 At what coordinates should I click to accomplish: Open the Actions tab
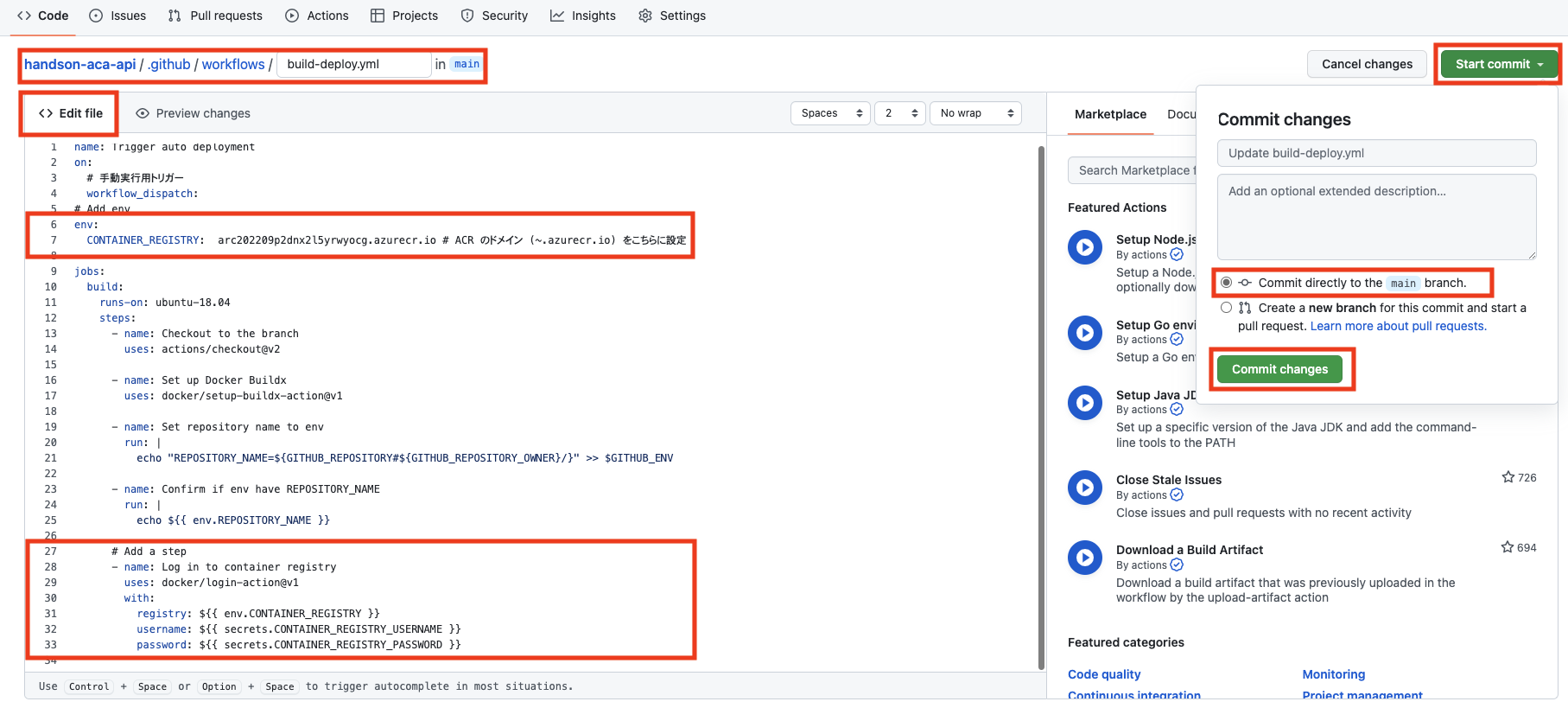pos(317,16)
